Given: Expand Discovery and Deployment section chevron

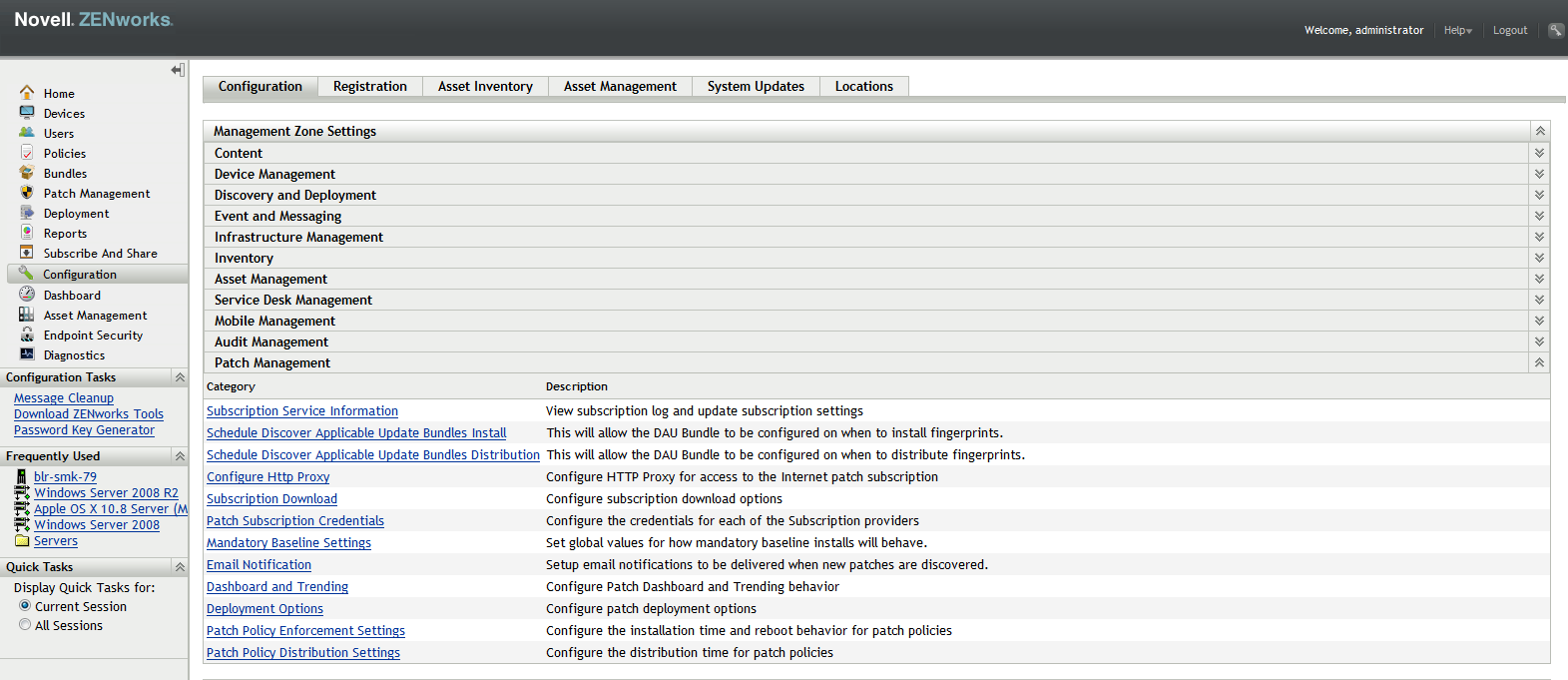Looking at the screenshot, I should coord(1540,195).
